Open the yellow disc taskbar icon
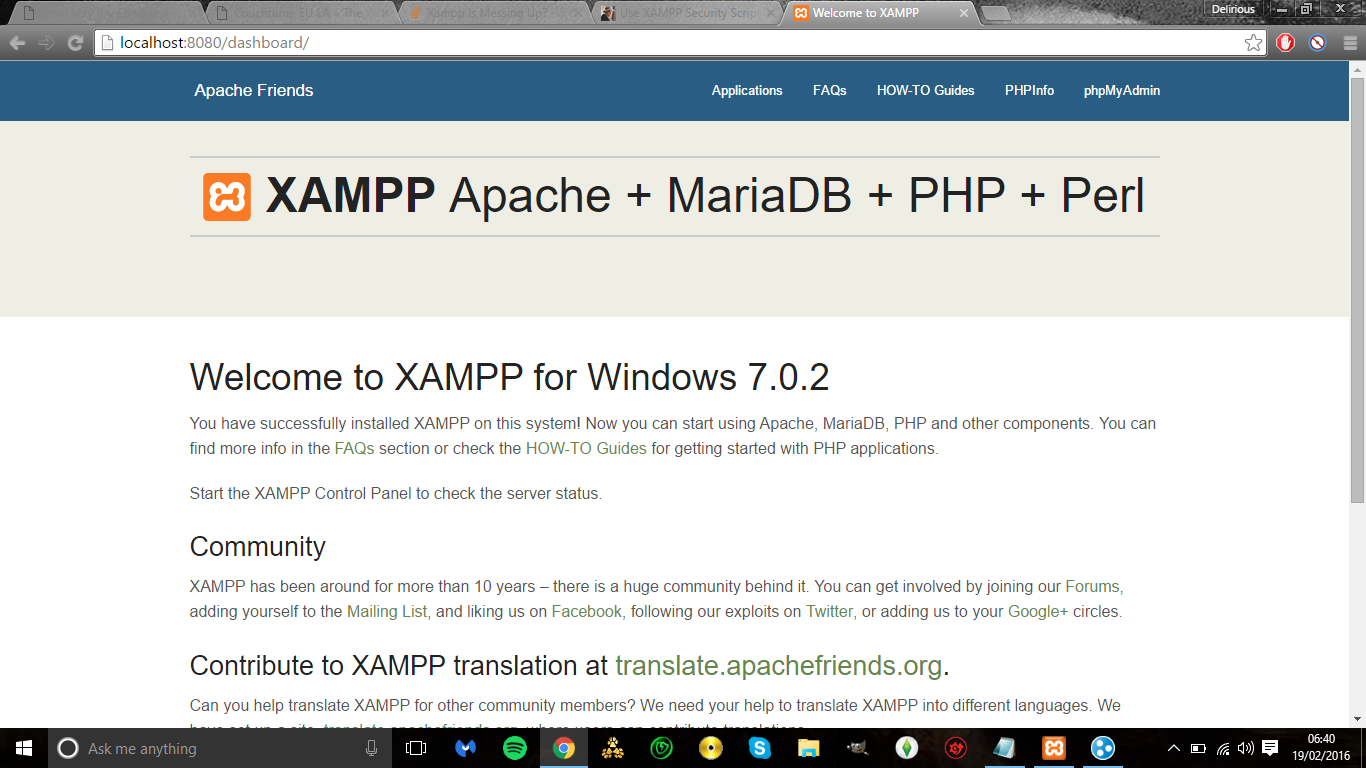The image size is (1366, 768). [x=711, y=748]
